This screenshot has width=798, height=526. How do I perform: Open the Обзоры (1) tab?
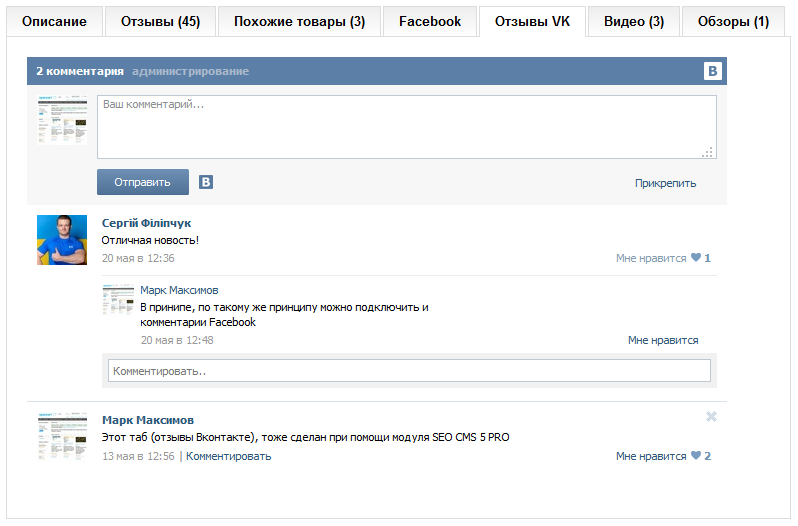733,21
